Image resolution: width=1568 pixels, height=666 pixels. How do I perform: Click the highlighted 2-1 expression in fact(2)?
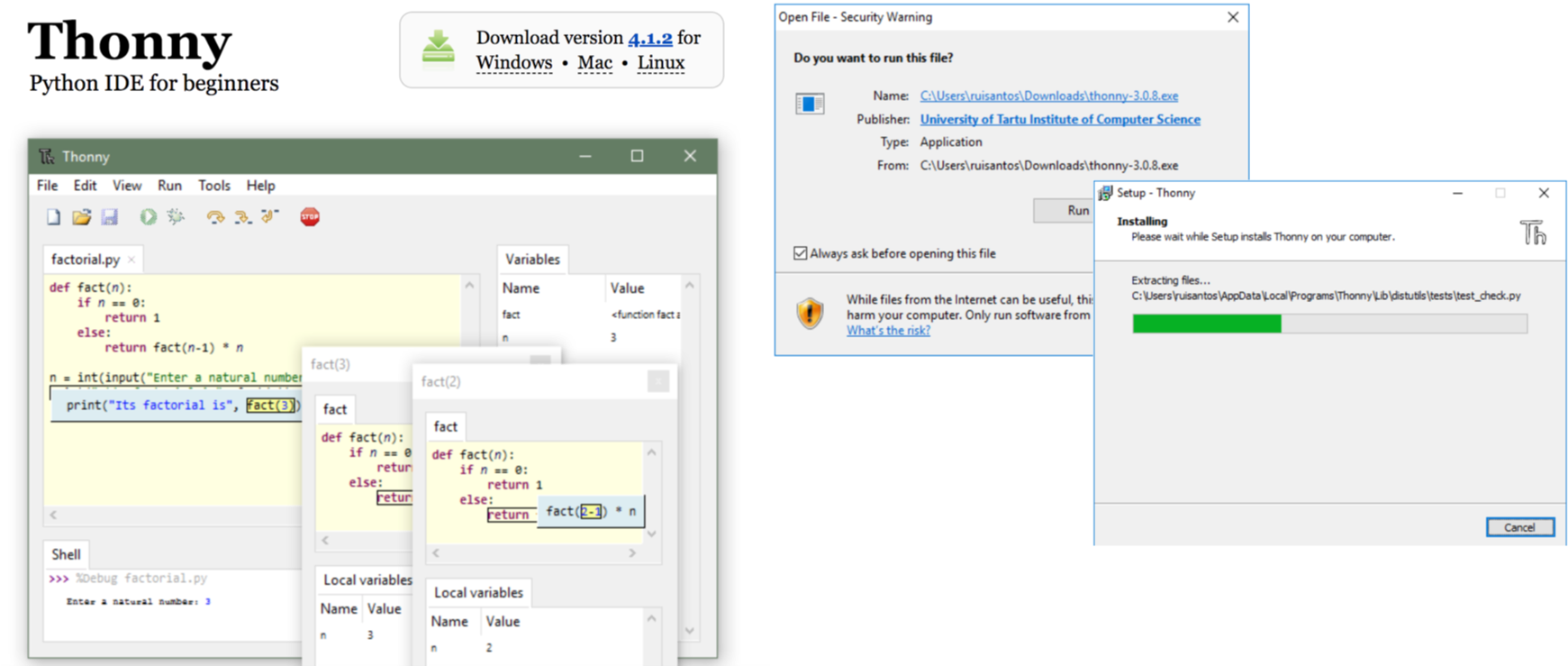591,511
